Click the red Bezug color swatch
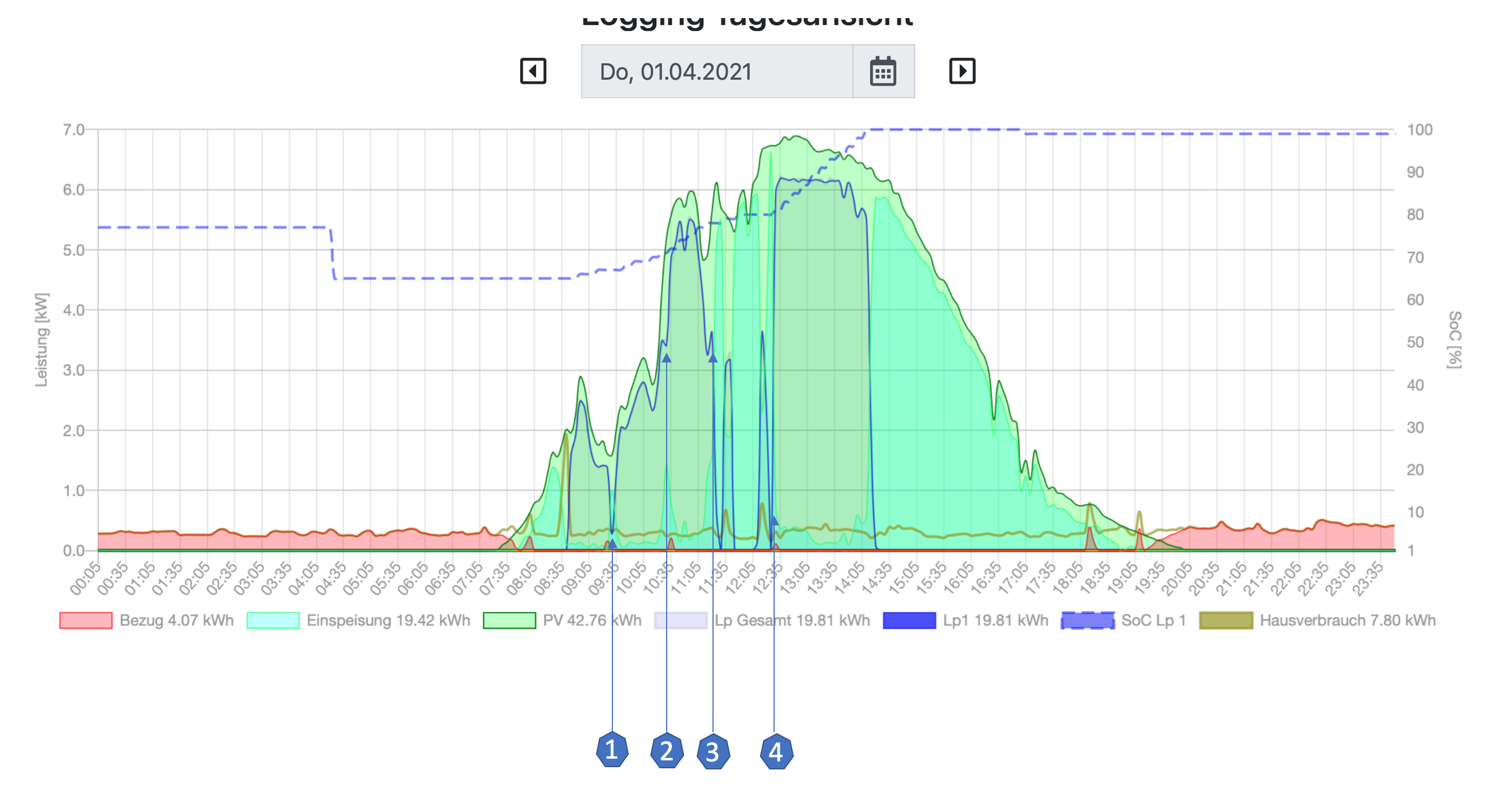 (x=86, y=621)
